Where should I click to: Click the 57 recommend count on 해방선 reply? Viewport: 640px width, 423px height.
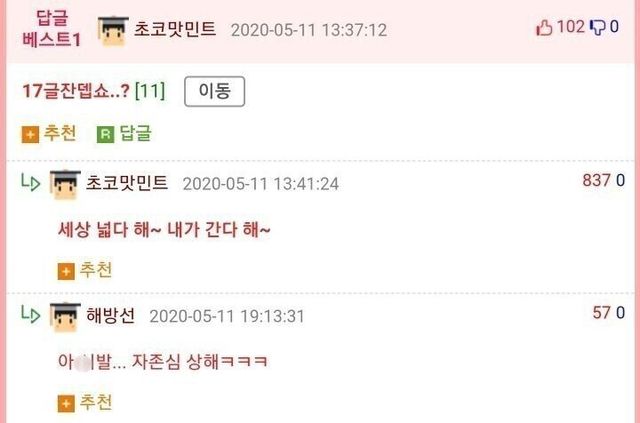click(x=601, y=313)
